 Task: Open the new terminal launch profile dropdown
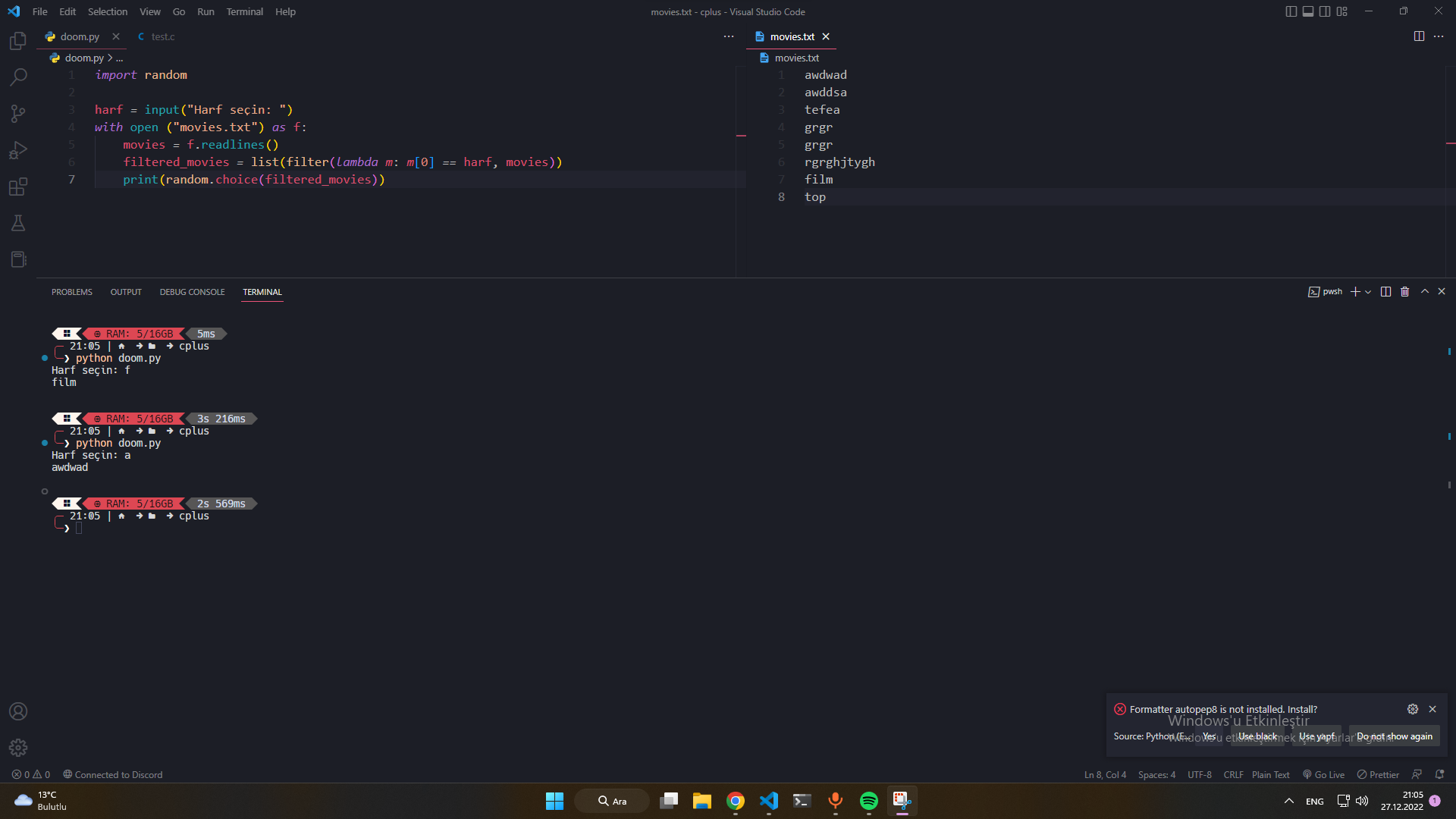pos(1368,292)
